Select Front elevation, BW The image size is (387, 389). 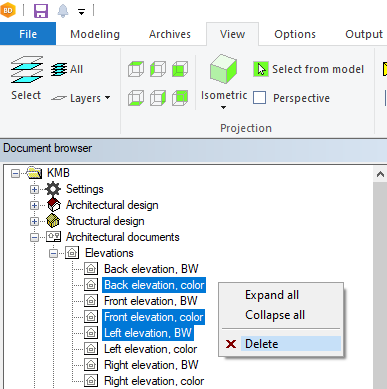pos(151,301)
